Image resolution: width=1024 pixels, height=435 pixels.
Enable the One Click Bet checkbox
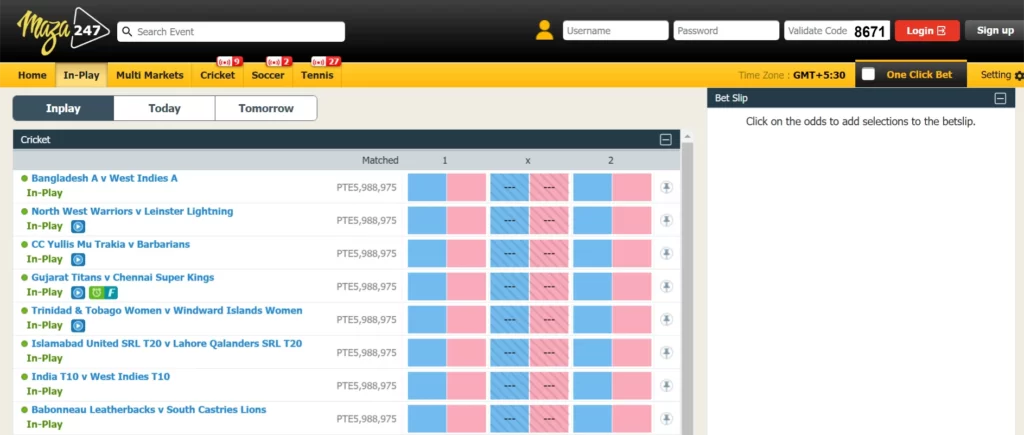pos(868,75)
